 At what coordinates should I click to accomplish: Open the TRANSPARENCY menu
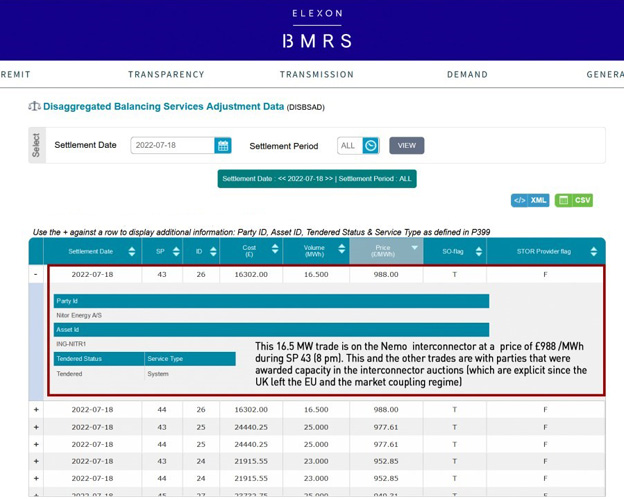coord(166,74)
